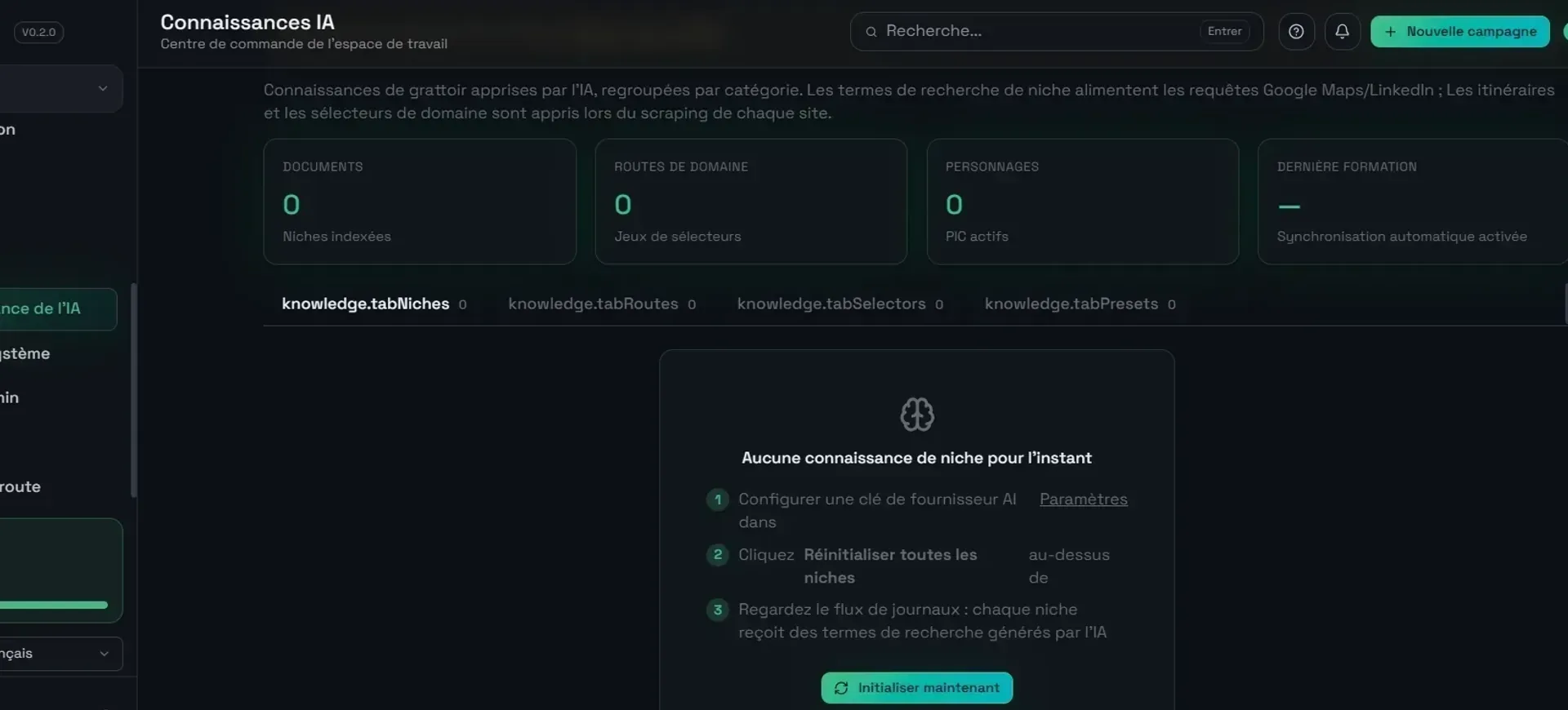The height and width of the screenshot is (710, 1568).
Task: Click the green progress bar in sidebar card
Action: point(54,605)
